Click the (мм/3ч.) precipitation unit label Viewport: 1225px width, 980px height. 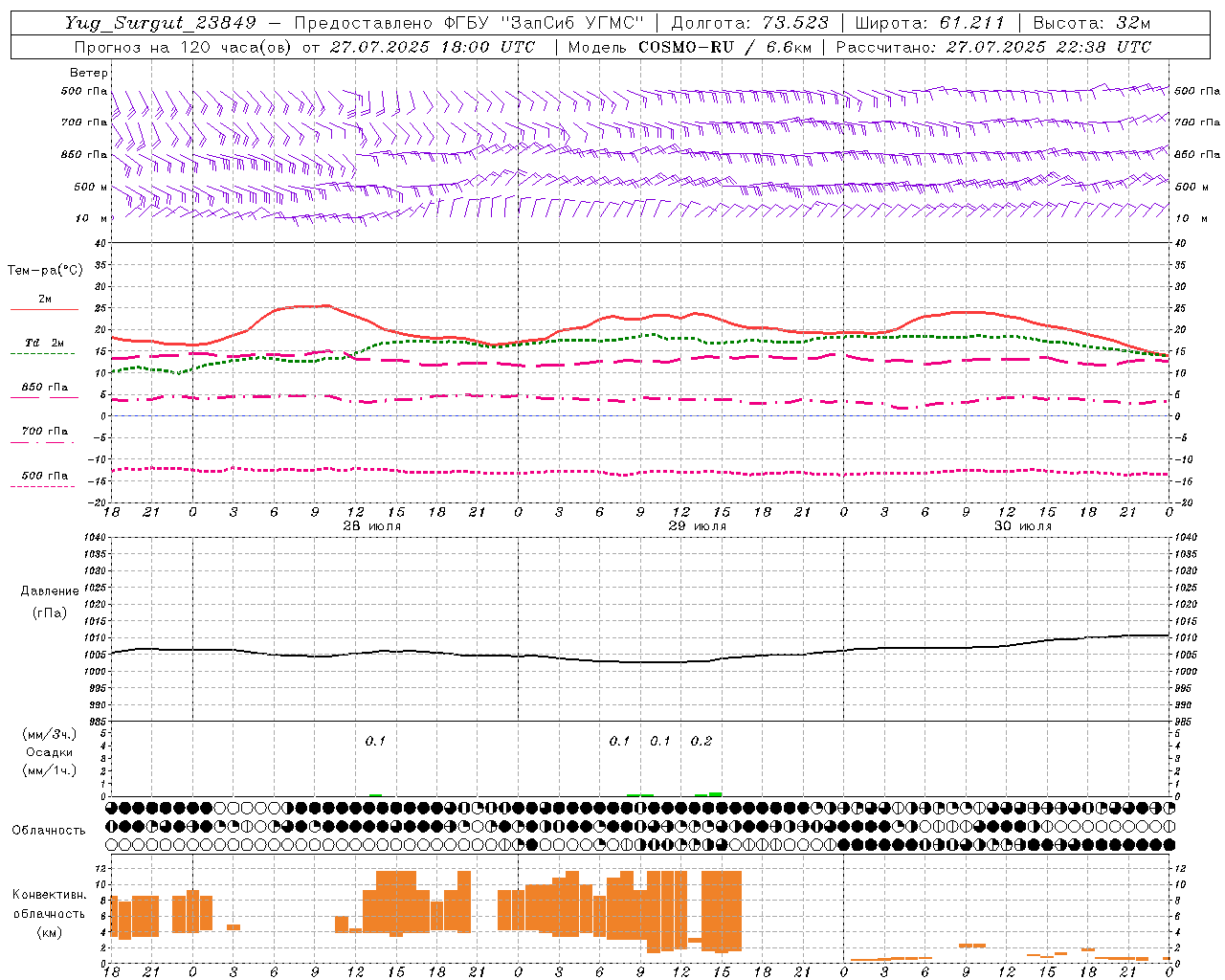pyautogui.click(x=49, y=734)
